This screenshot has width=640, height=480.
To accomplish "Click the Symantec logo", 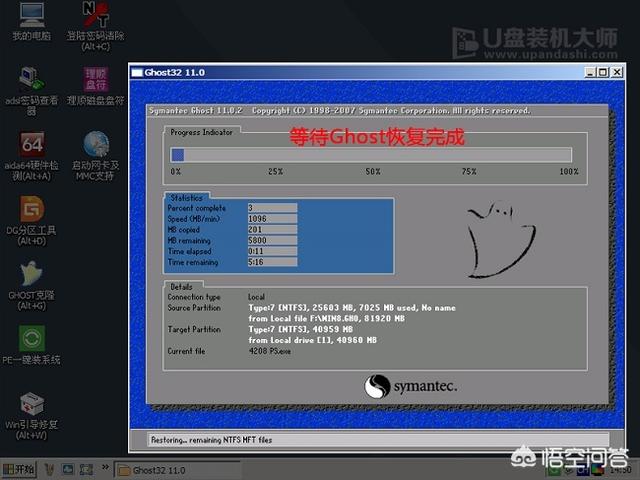I will pyautogui.click(x=411, y=386).
